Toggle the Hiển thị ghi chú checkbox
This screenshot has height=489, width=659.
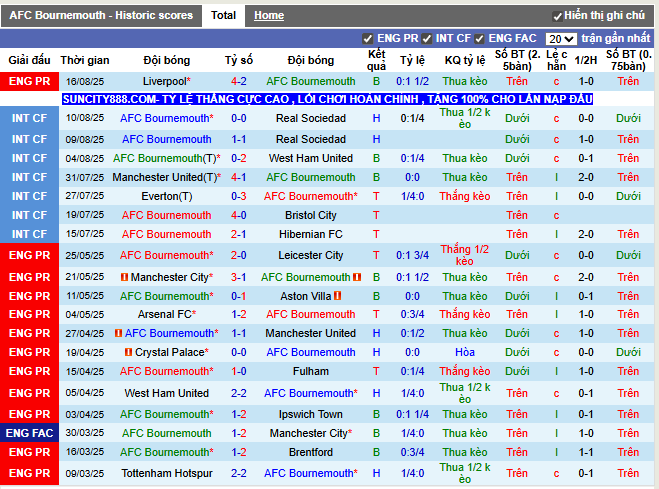pos(557,16)
